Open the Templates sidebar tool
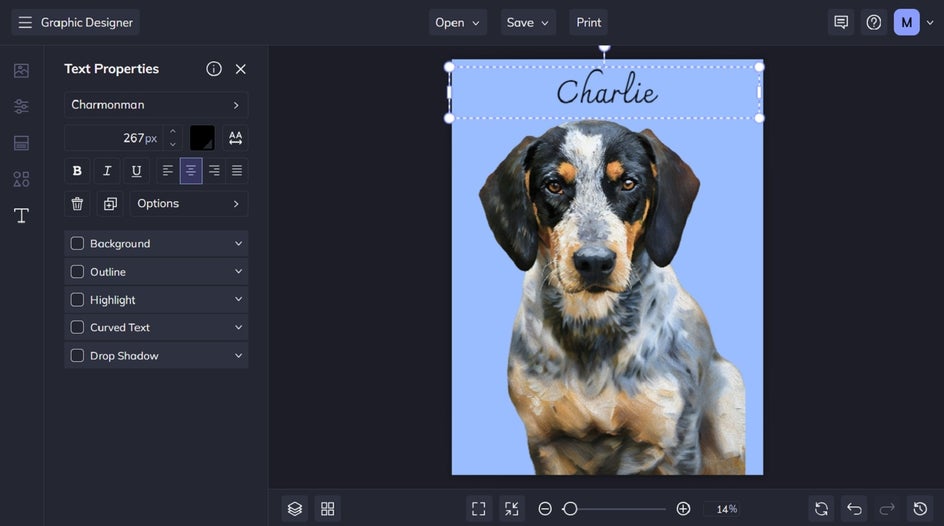This screenshot has width=944, height=526. tap(21, 143)
